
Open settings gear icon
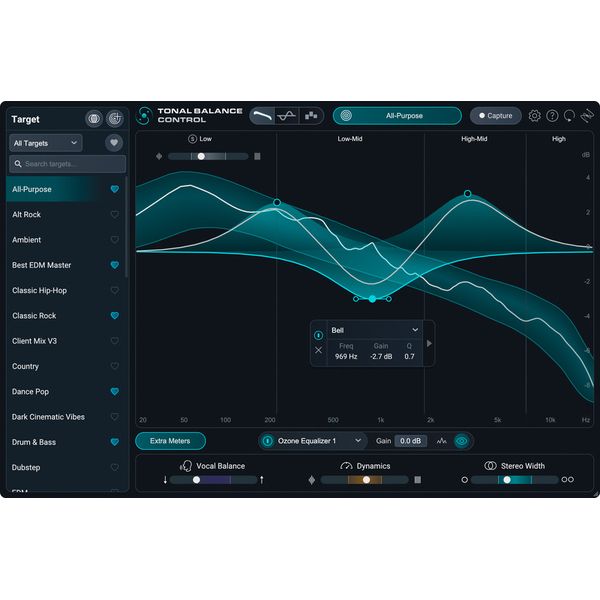(534, 116)
